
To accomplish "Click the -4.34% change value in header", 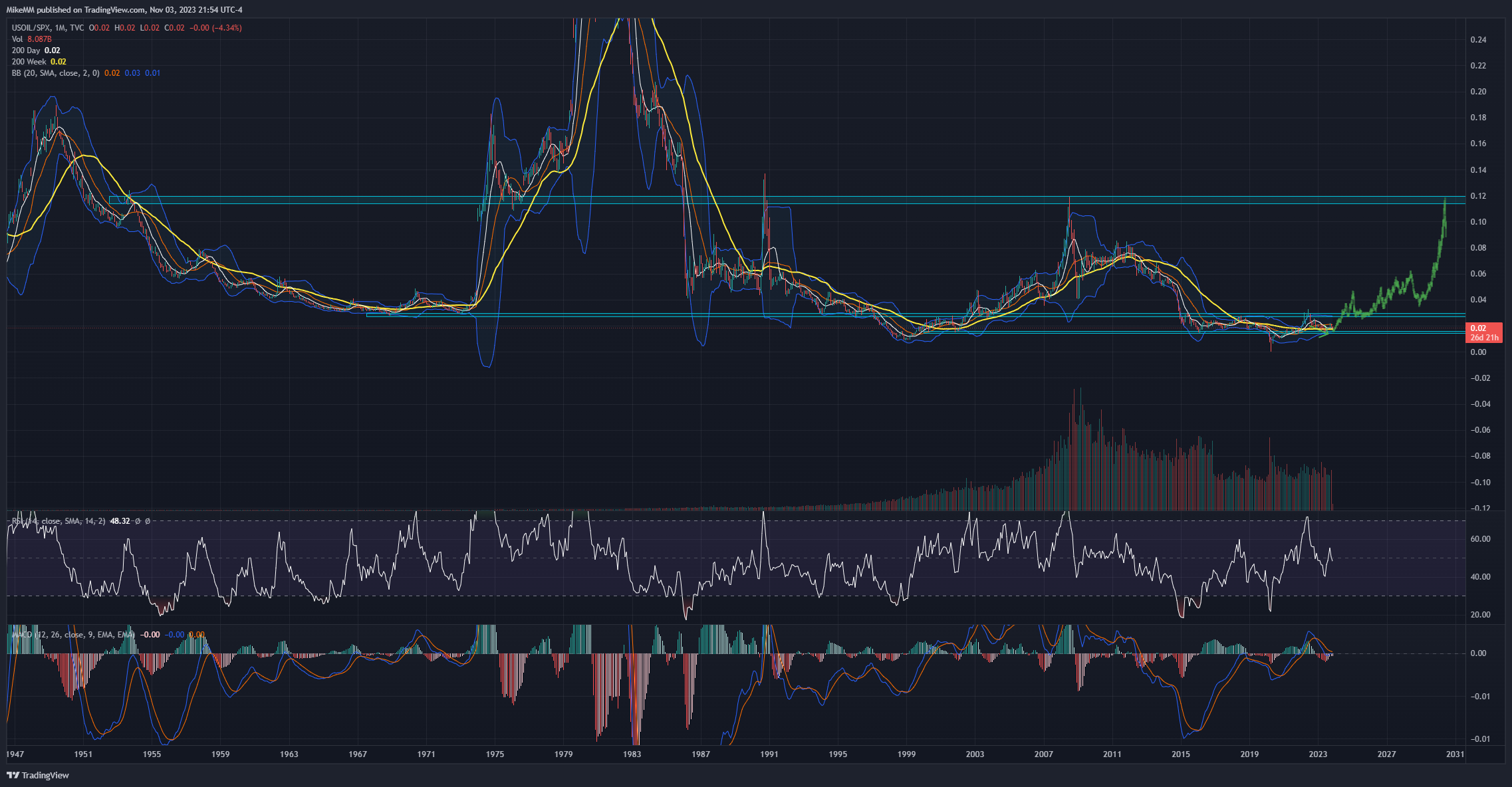I will point(227,28).
